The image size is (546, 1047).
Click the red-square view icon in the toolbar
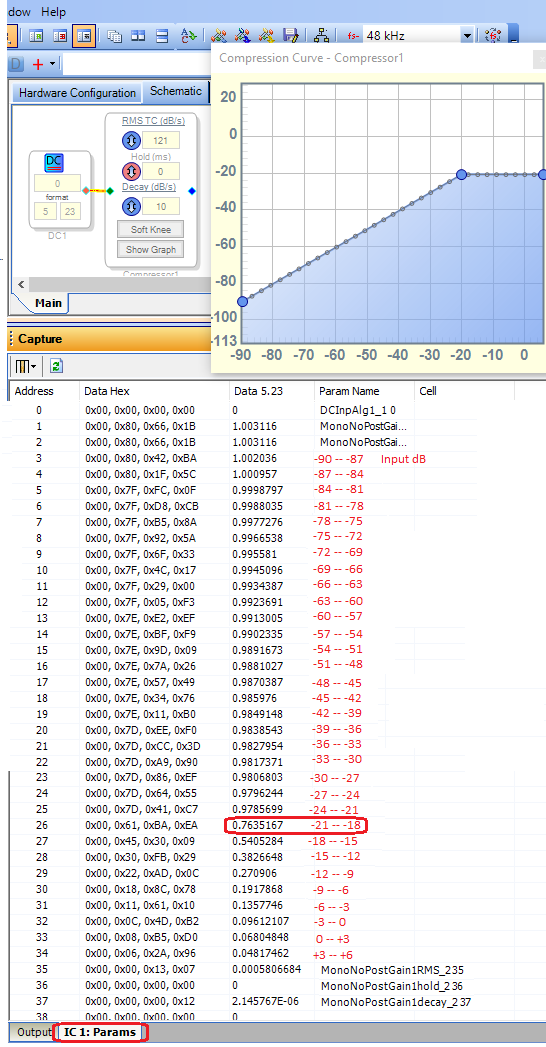point(59,36)
